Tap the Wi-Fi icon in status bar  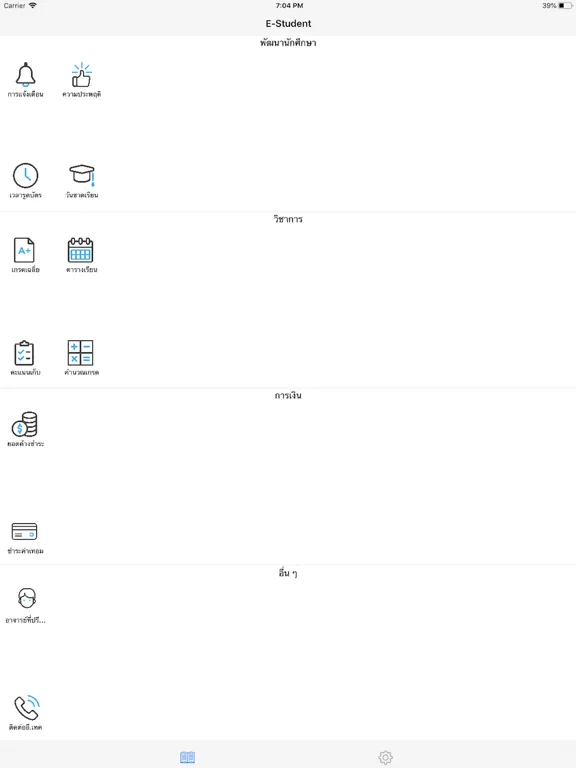pos(33,5)
